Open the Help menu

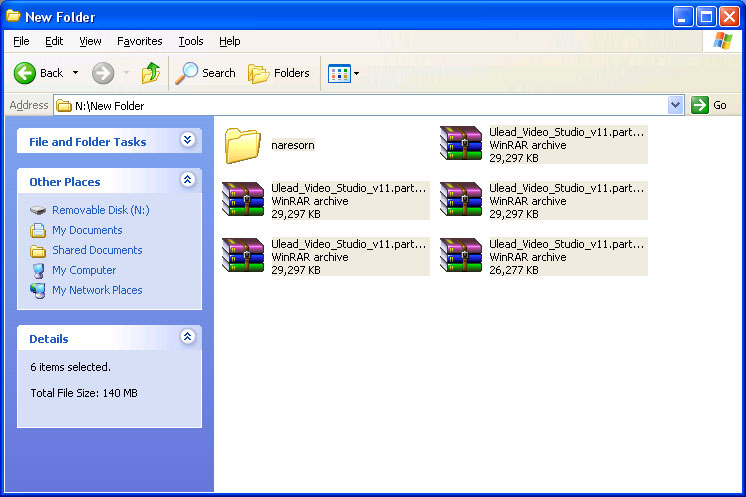pyautogui.click(x=229, y=41)
